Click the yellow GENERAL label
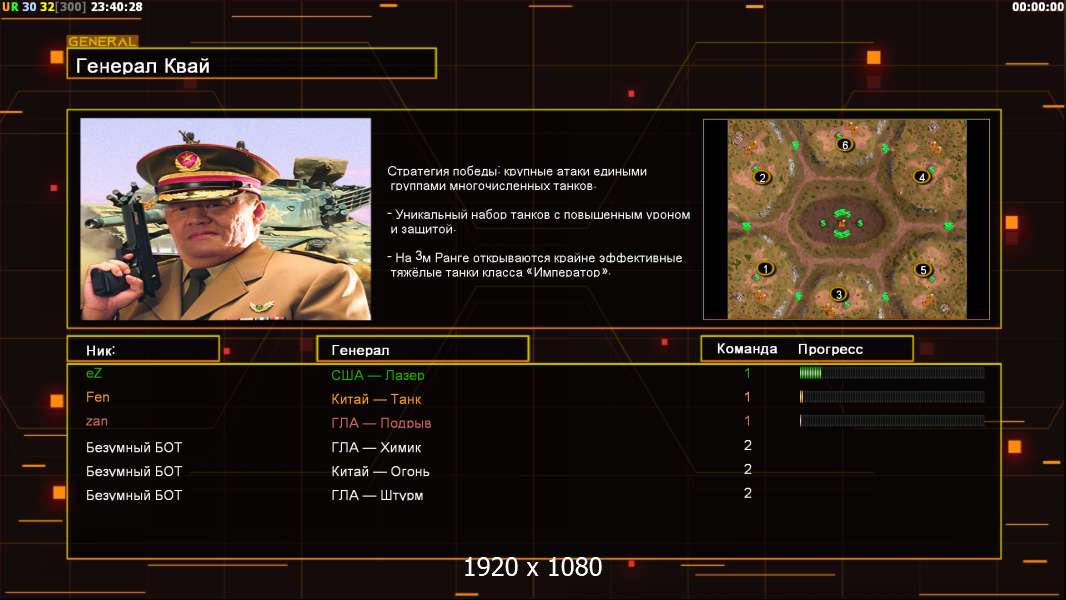1066x600 pixels. [x=102, y=41]
